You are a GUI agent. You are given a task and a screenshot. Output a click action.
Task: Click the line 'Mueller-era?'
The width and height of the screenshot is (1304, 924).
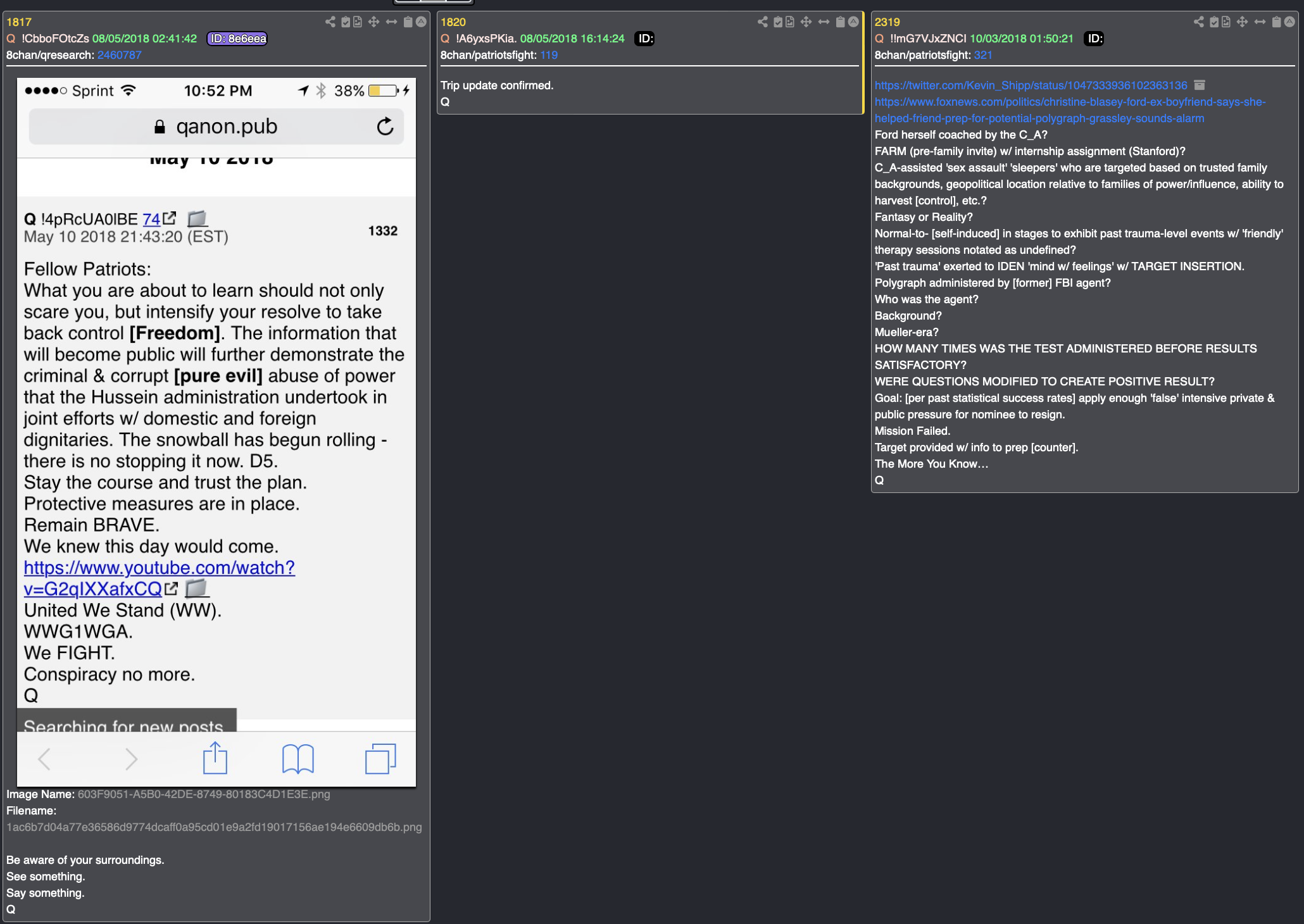pos(907,332)
